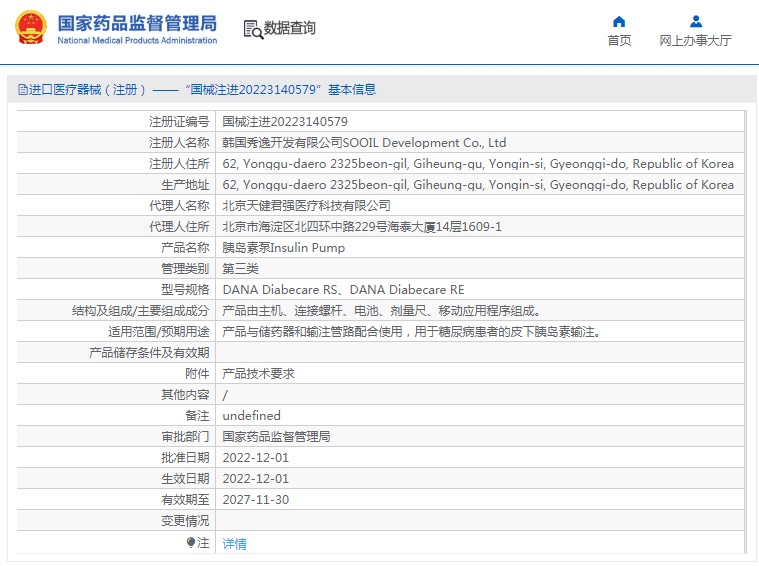Click National Medical Products Administration subtitle
This screenshot has width=759, height=566.
(137, 41)
